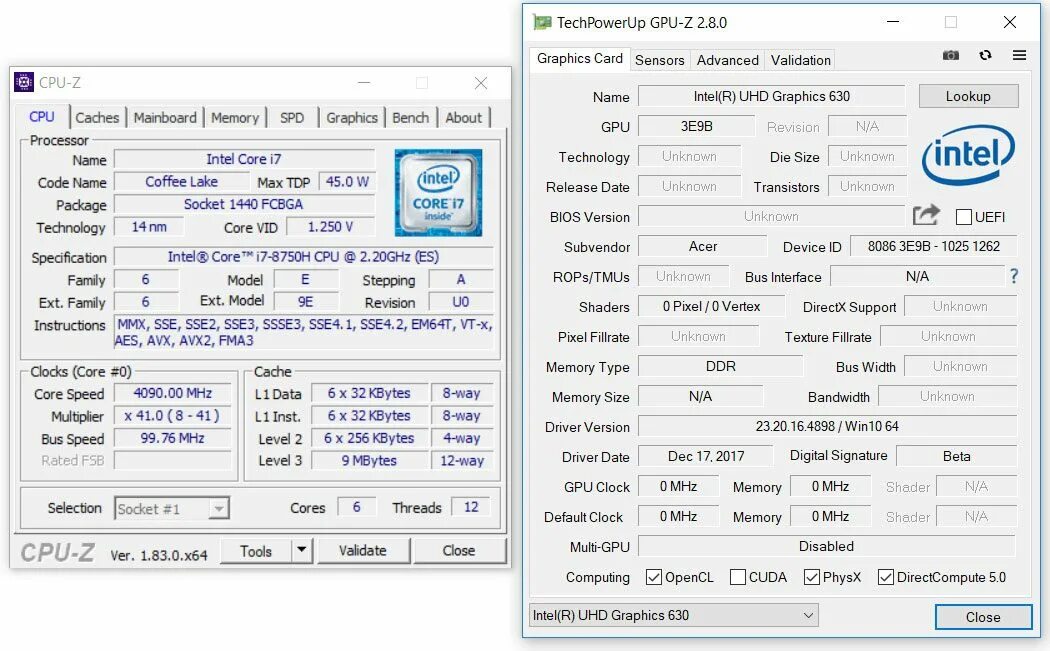Click the Cores value 6
The image size is (1050, 651).
coord(356,507)
